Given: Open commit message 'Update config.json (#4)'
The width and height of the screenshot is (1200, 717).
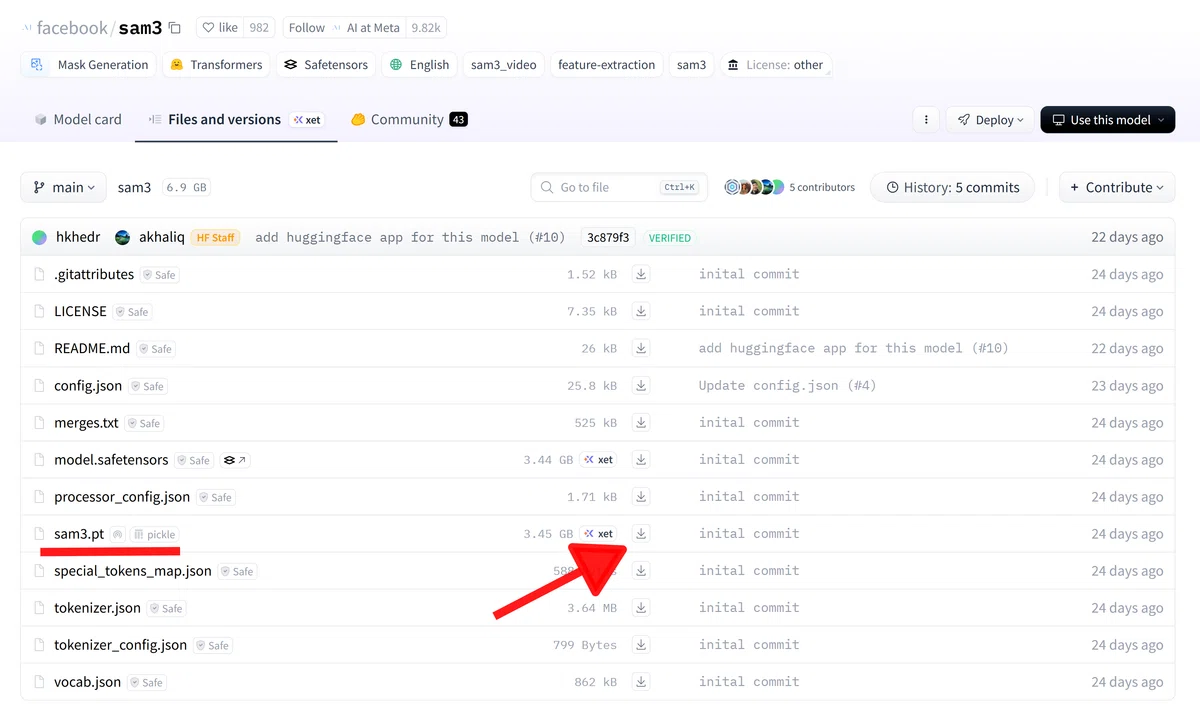Looking at the screenshot, I should [x=787, y=386].
